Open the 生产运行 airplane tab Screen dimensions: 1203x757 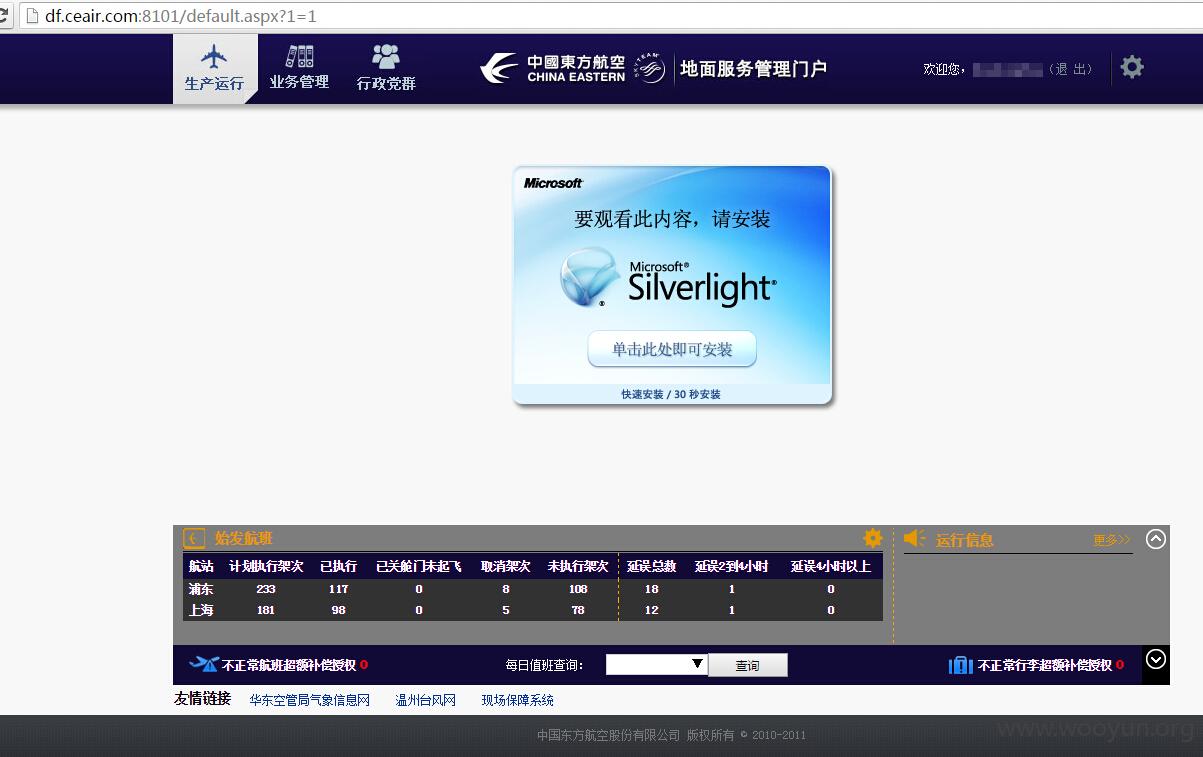214,69
